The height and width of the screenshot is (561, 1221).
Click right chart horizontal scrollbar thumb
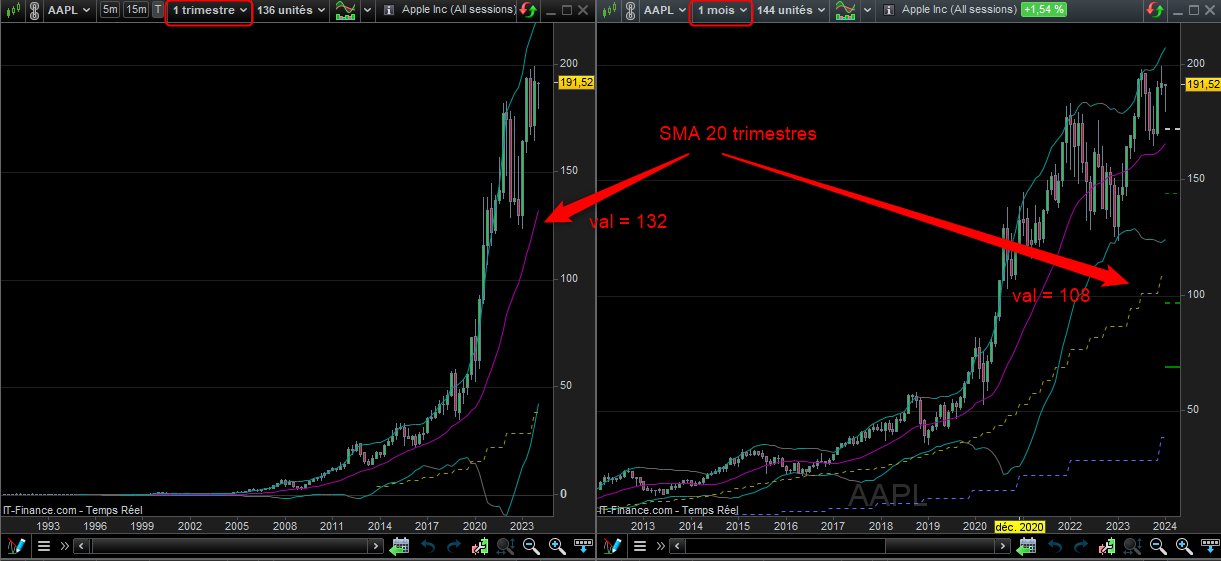[x=940, y=546]
